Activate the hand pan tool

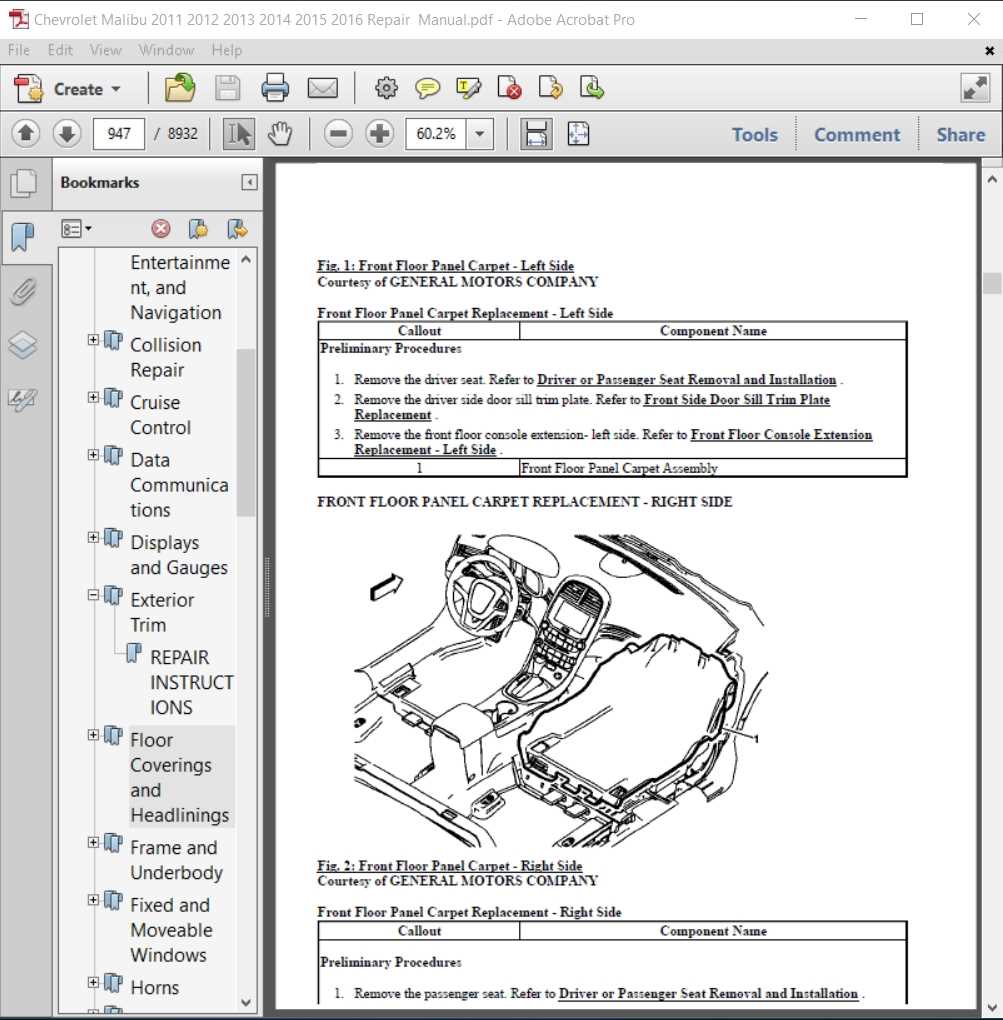coord(280,133)
